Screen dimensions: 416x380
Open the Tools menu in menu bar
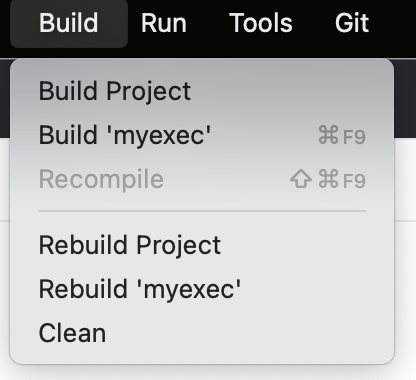[x=261, y=23]
